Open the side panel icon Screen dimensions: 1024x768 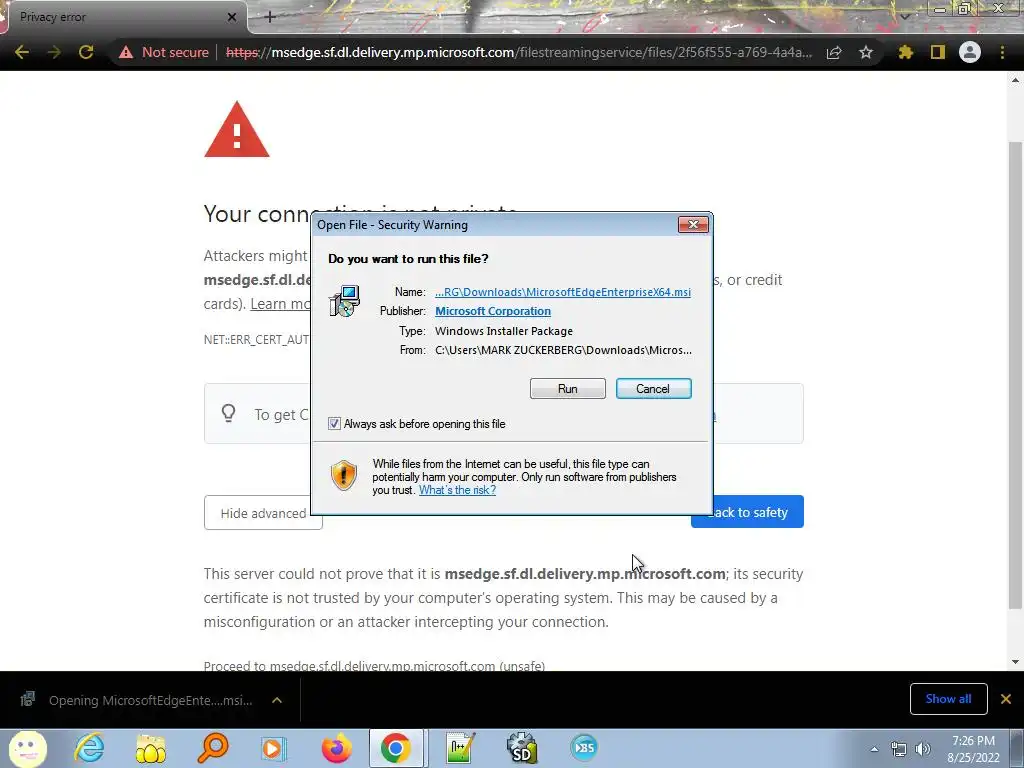click(938, 52)
